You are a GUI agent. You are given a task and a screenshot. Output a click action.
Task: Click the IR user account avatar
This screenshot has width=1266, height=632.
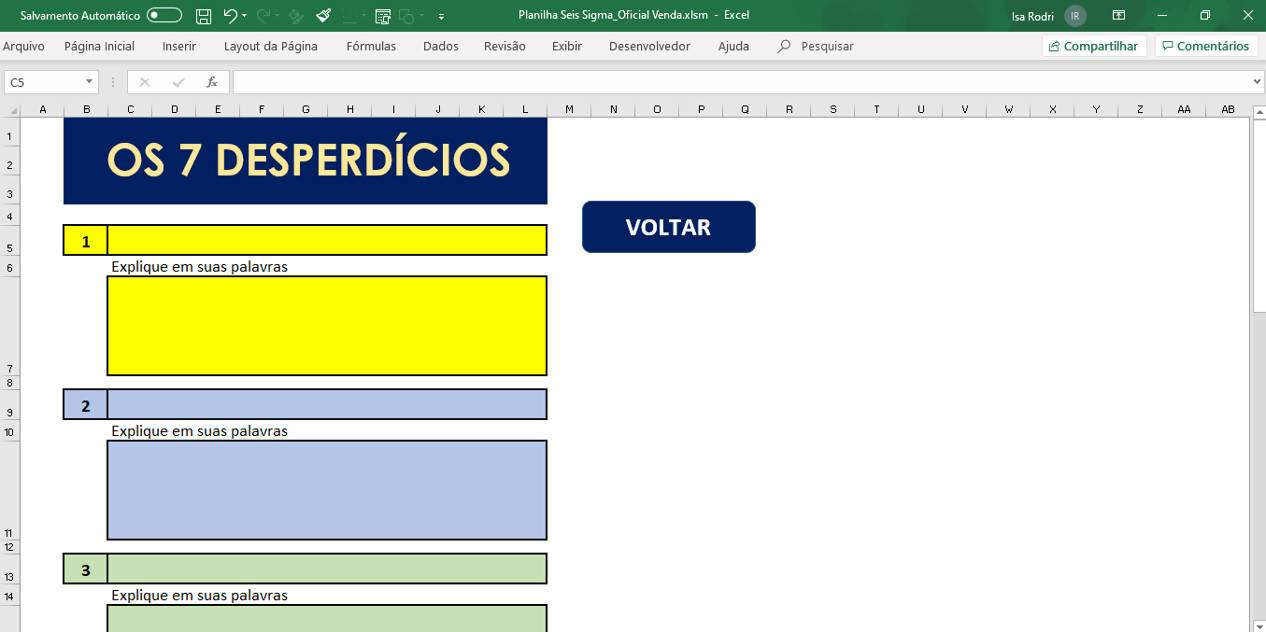coord(1075,16)
